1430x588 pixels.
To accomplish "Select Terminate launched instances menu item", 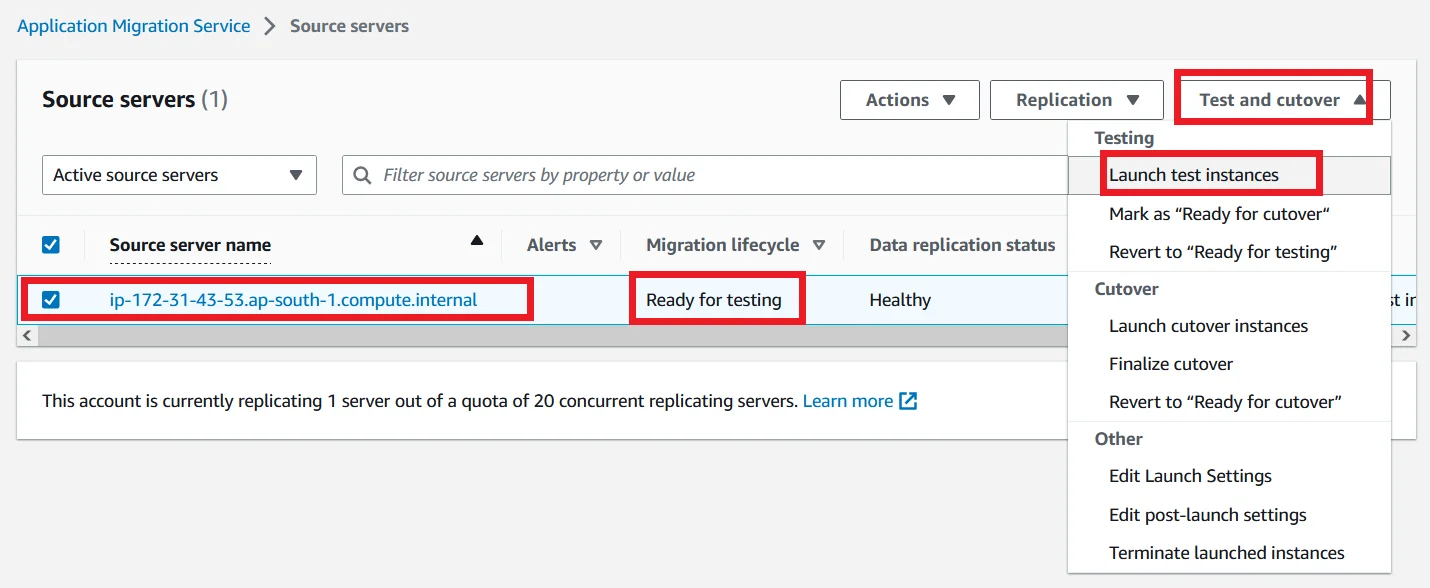I will point(1229,553).
